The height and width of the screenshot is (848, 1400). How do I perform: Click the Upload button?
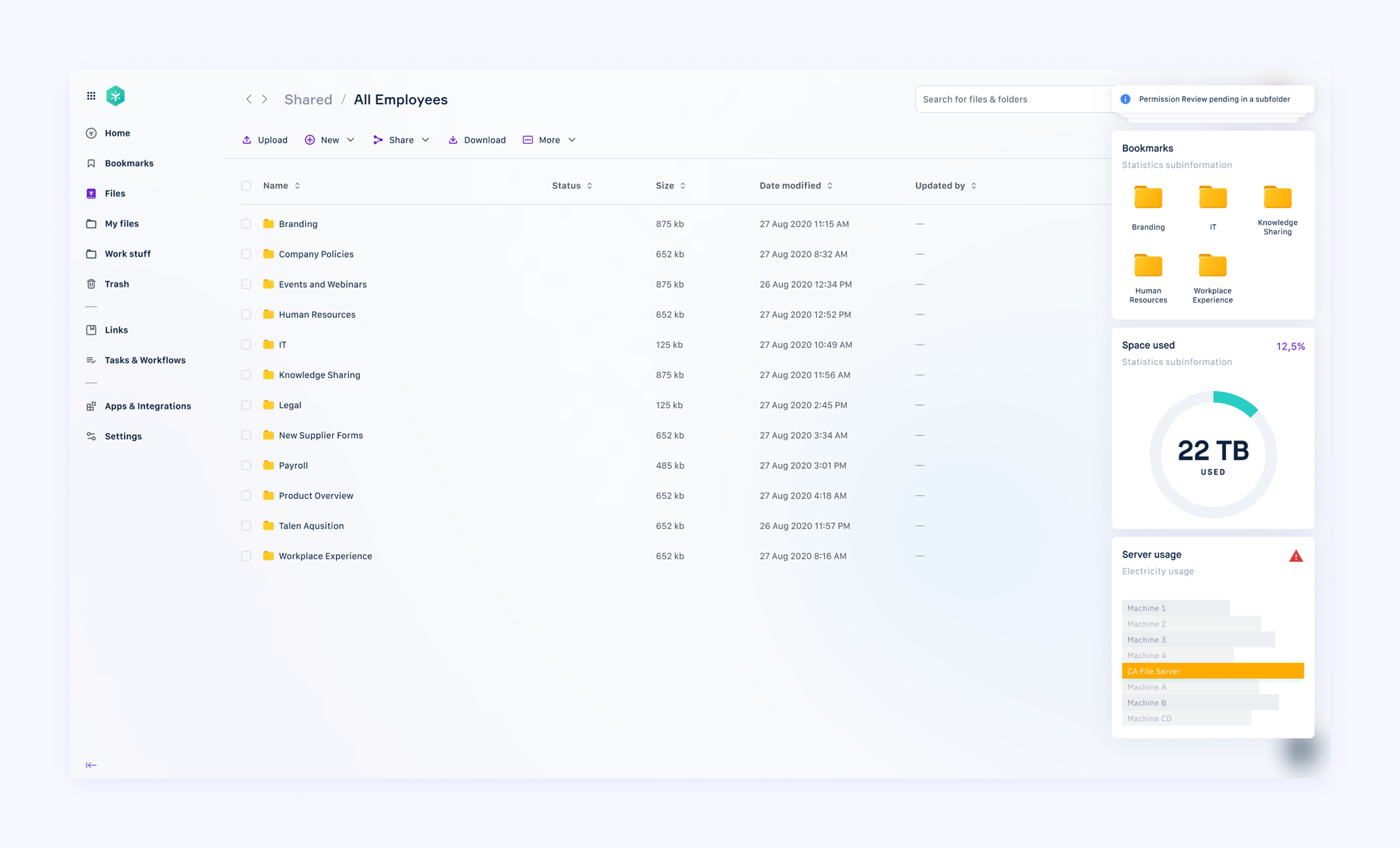click(265, 140)
